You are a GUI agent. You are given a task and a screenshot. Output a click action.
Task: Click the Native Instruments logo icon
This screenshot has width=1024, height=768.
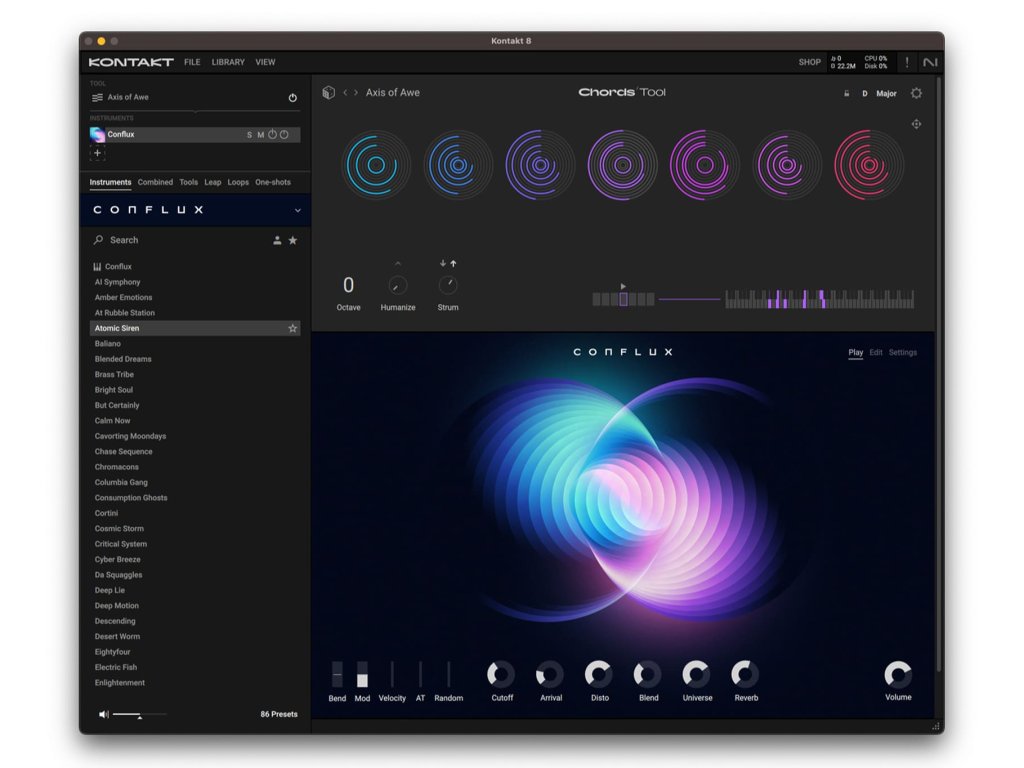[930, 62]
